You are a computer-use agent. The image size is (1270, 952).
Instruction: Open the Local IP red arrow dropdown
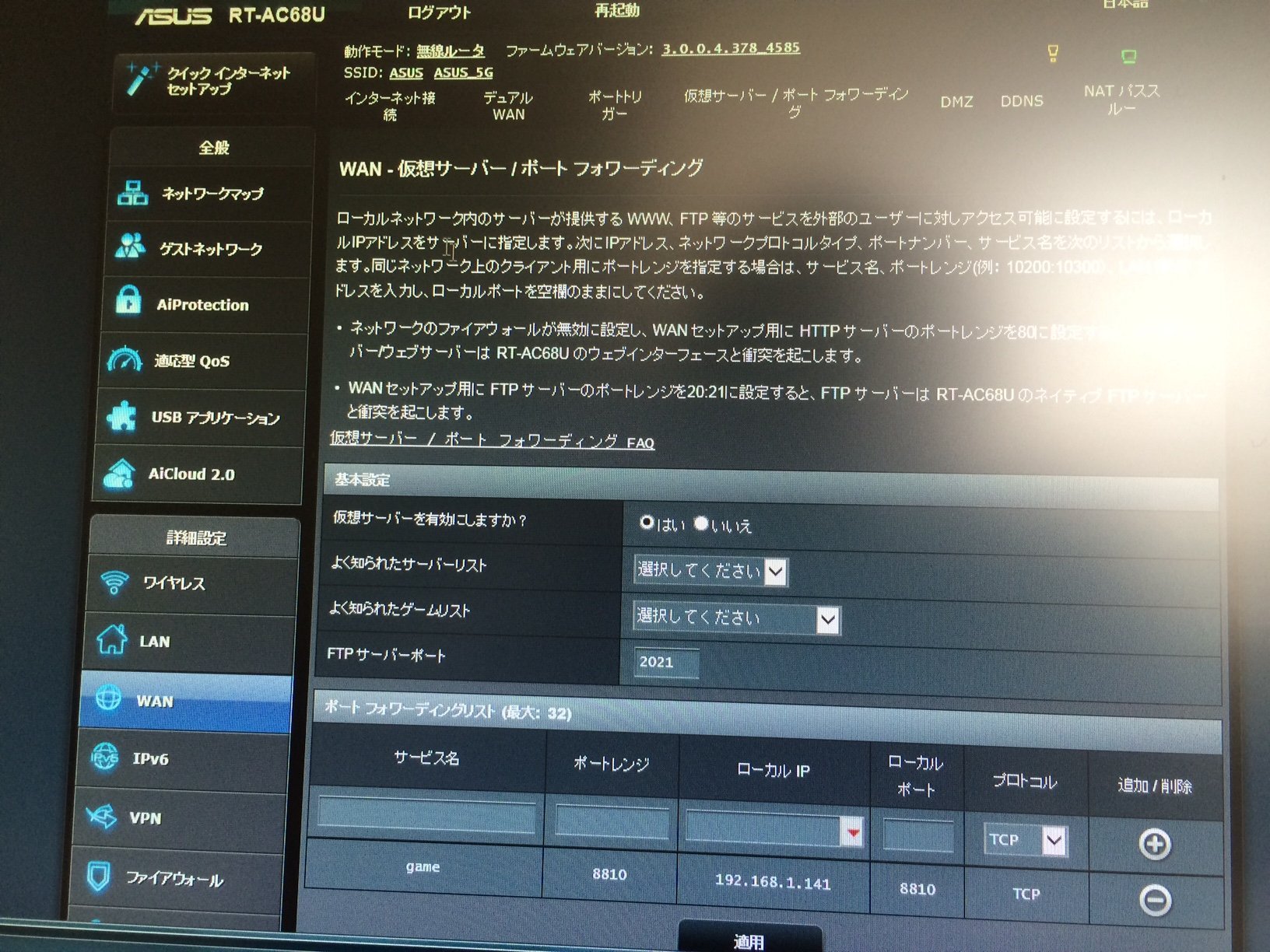(853, 832)
